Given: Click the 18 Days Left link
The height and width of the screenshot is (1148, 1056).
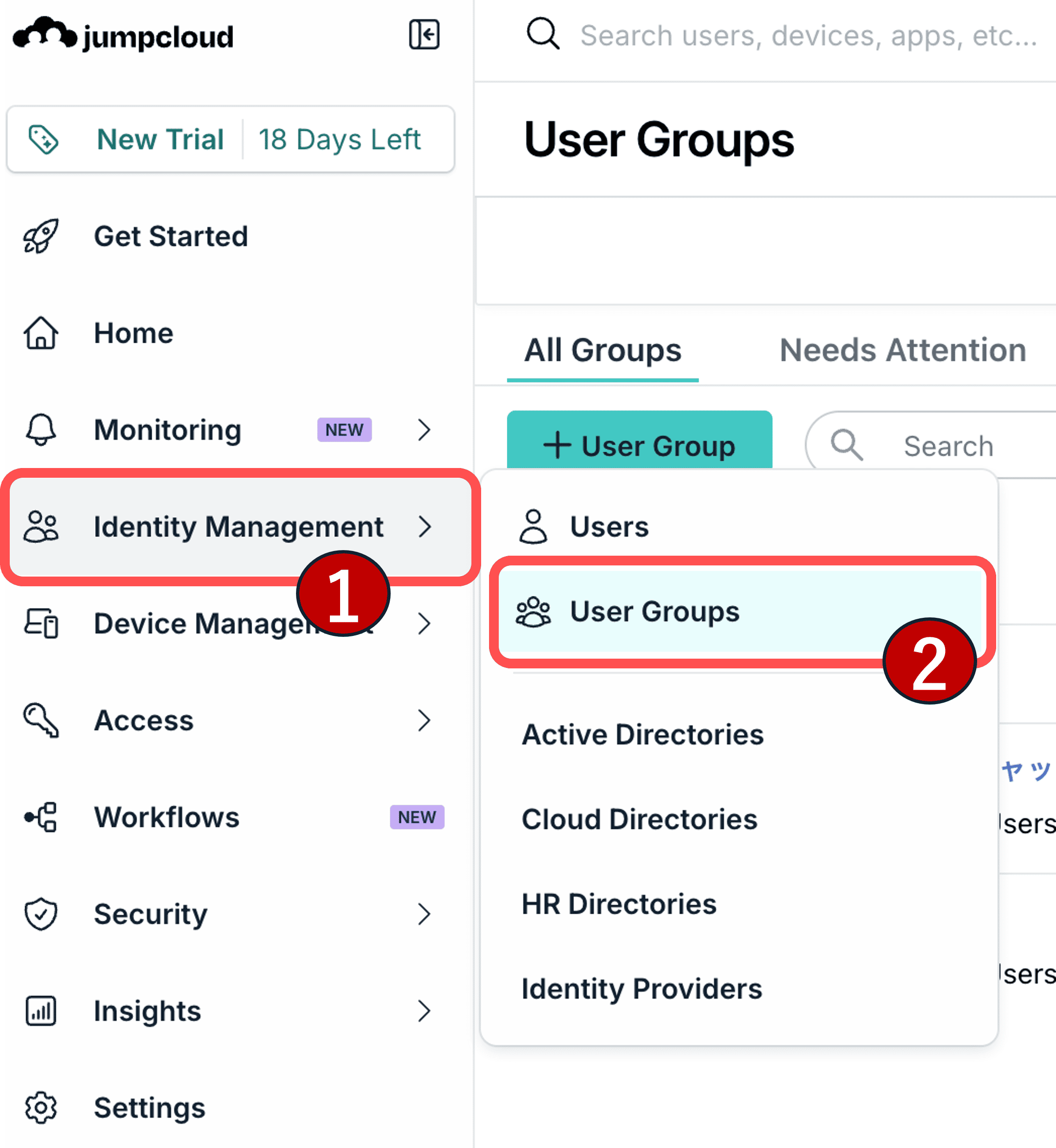Looking at the screenshot, I should click(340, 139).
